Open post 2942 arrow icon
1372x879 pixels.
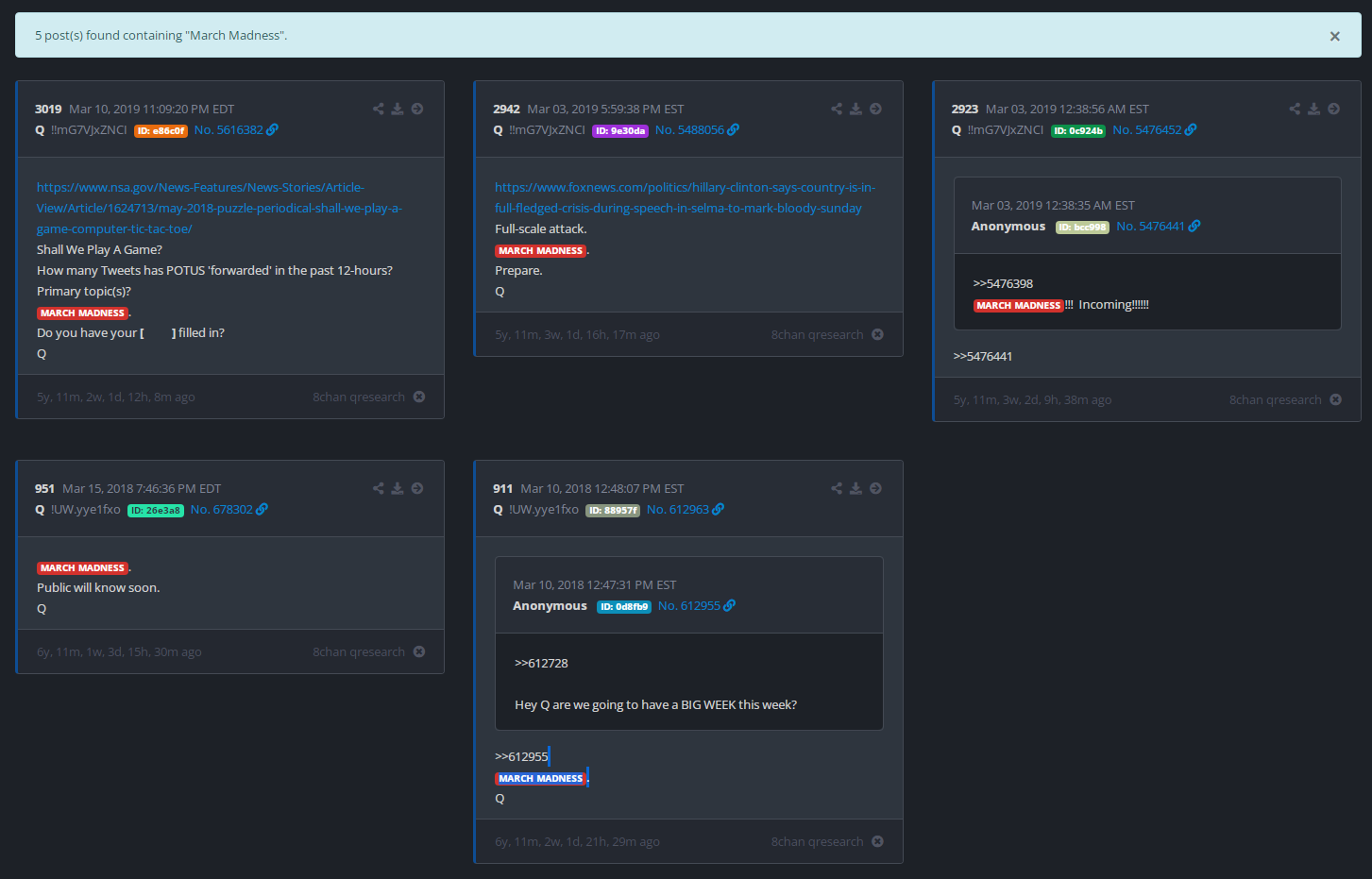point(875,109)
